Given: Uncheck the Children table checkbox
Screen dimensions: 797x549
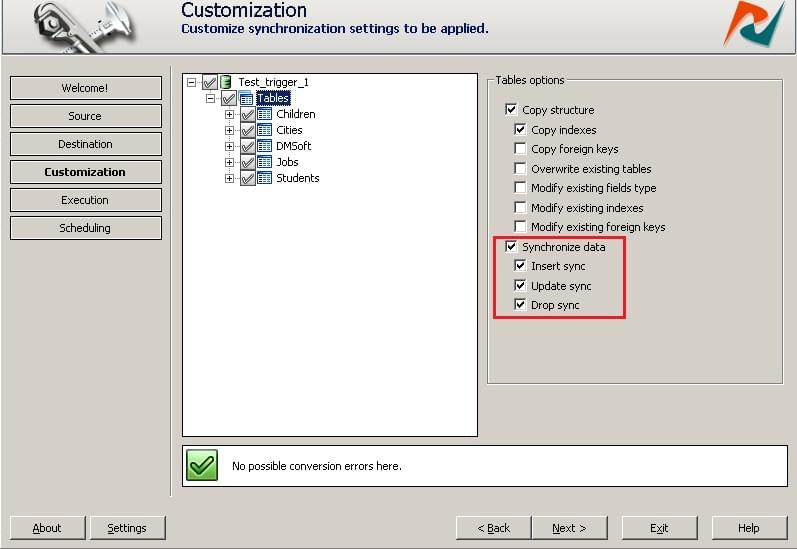Looking at the screenshot, I should pos(248,114).
